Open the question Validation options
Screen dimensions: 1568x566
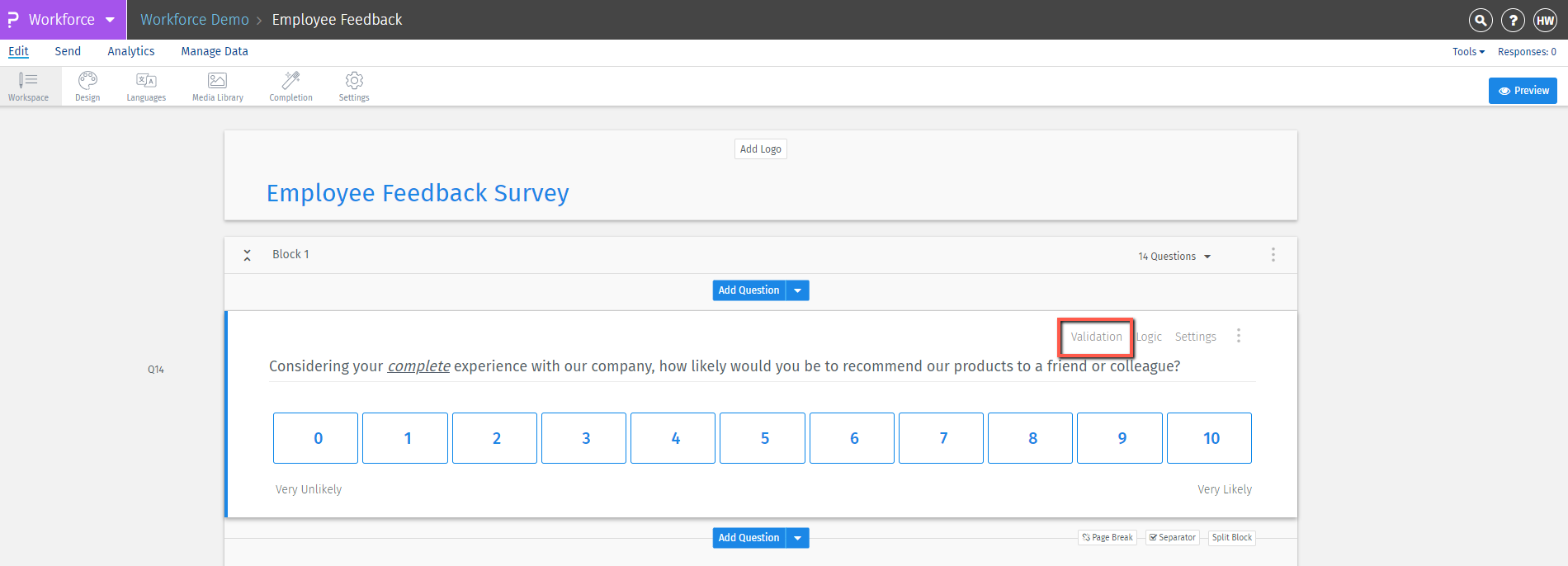tap(1096, 337)
